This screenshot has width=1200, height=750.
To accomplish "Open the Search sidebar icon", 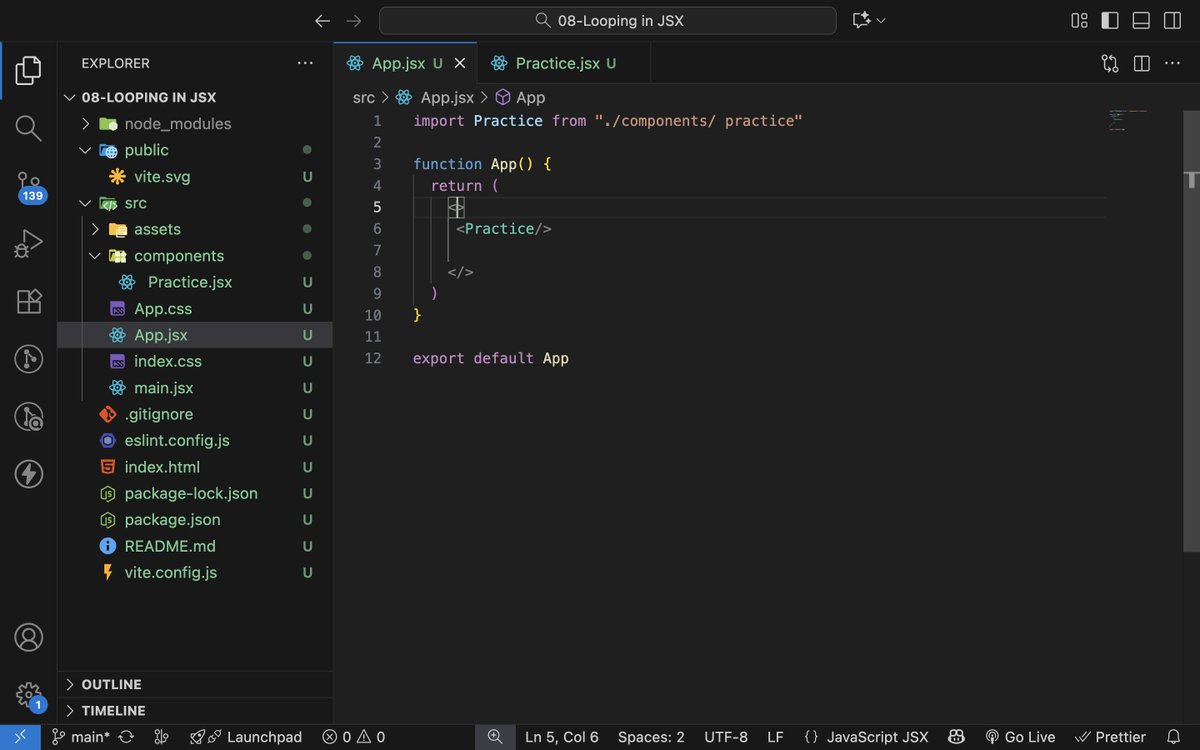I will [28, 128].
